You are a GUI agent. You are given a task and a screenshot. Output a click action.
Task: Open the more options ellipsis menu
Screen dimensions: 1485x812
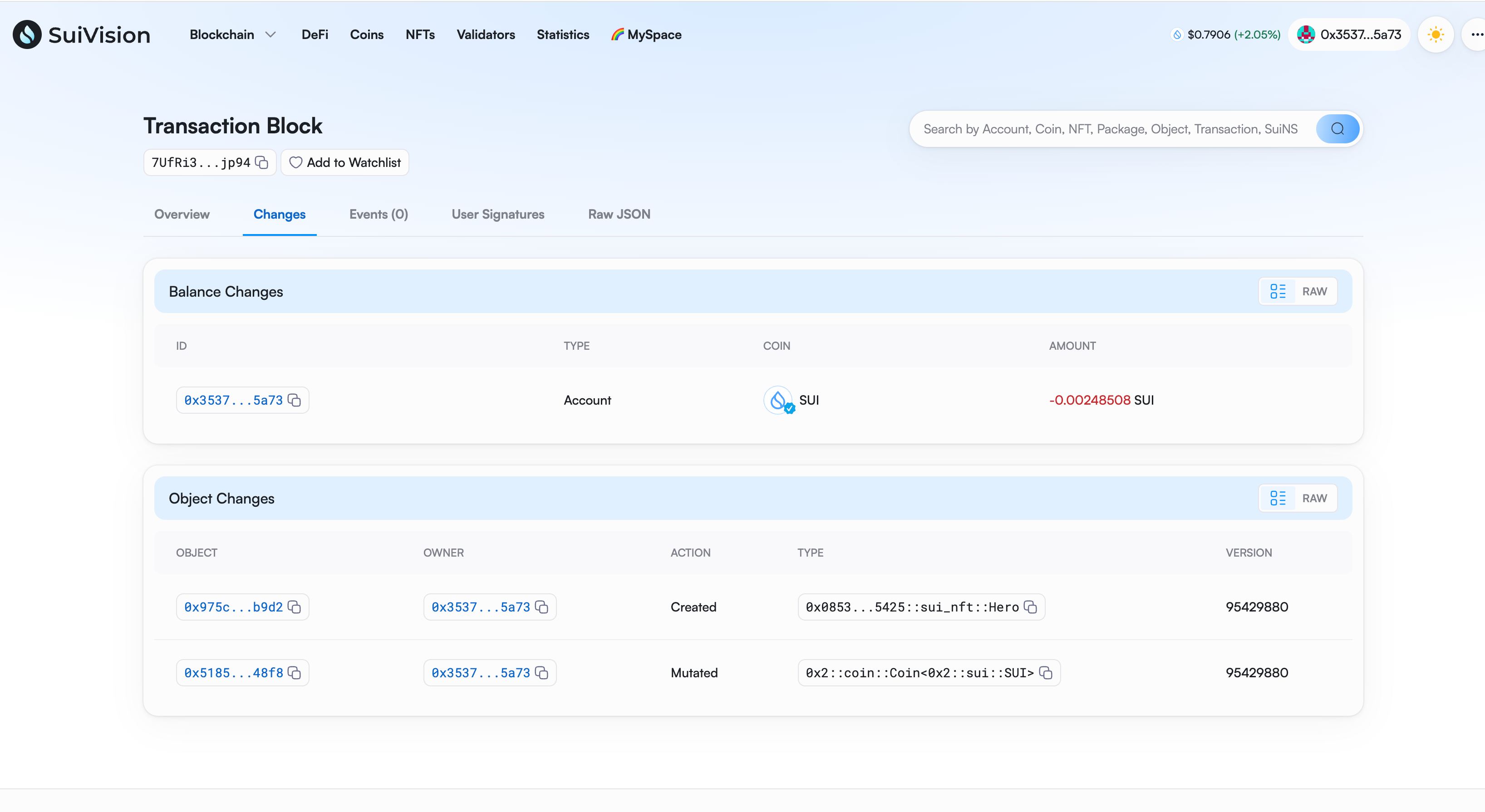1476,34
